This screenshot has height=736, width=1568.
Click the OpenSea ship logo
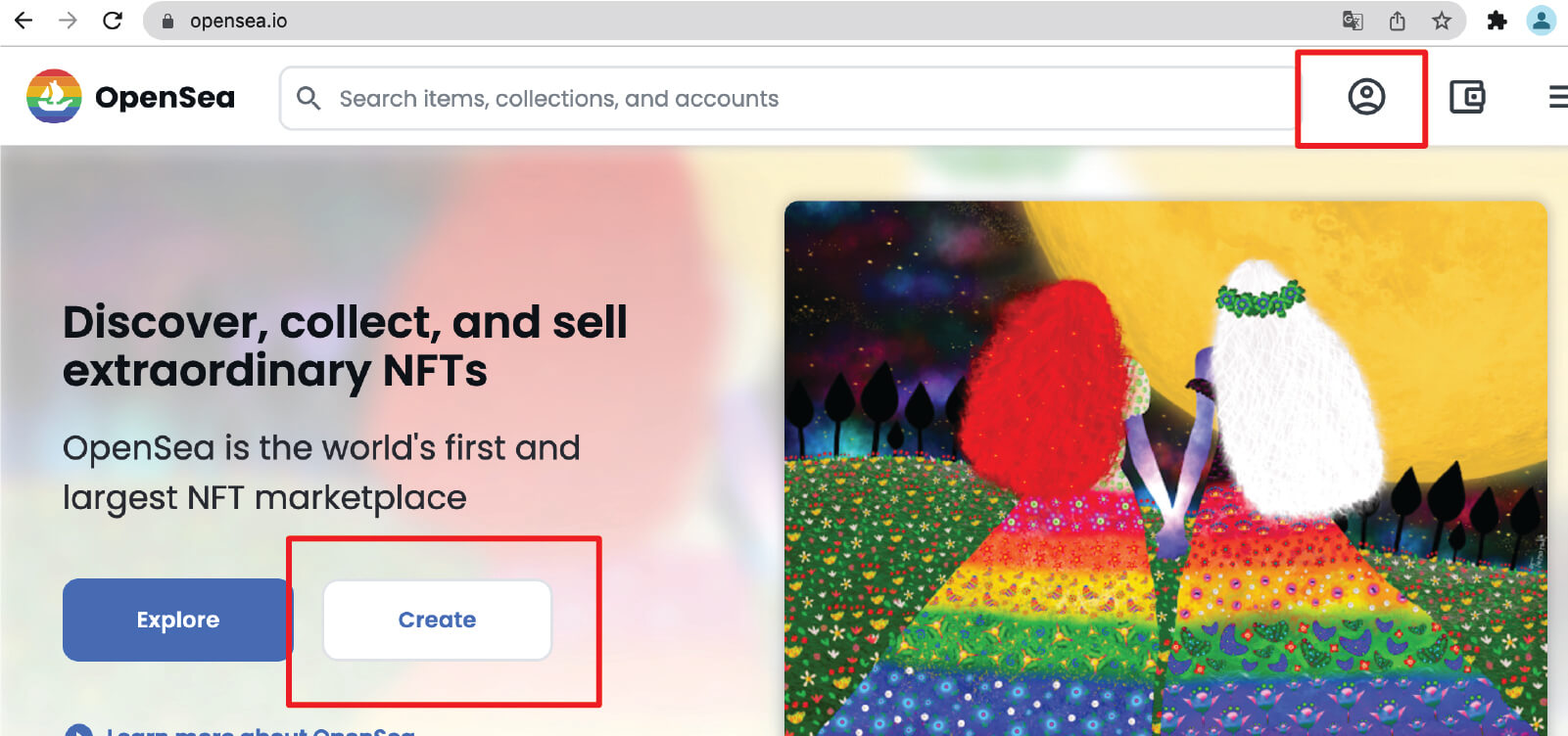tap(54, 96)
